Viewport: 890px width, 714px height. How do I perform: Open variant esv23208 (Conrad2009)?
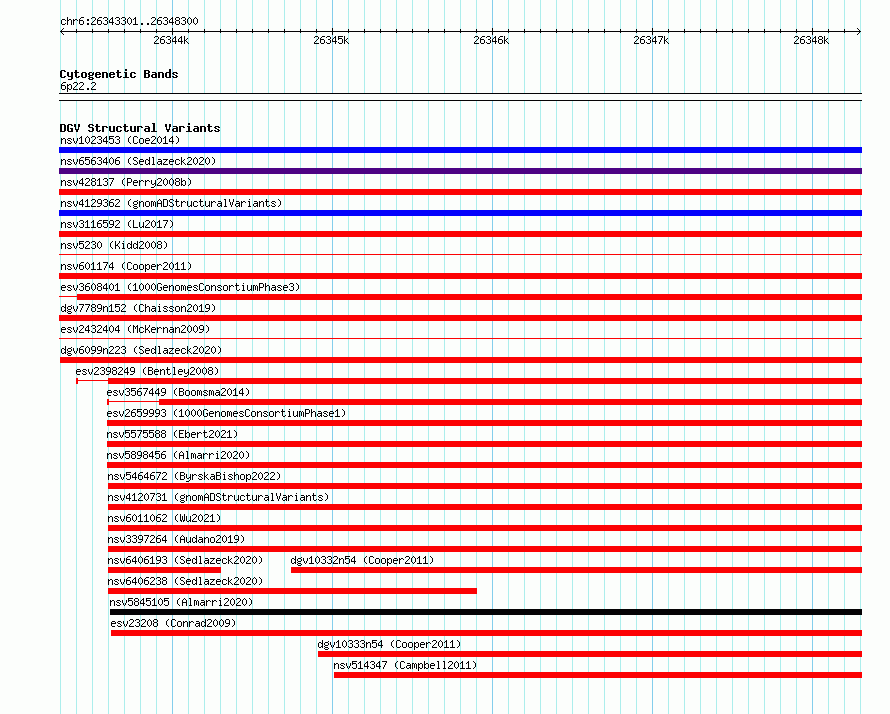[173, 623]
